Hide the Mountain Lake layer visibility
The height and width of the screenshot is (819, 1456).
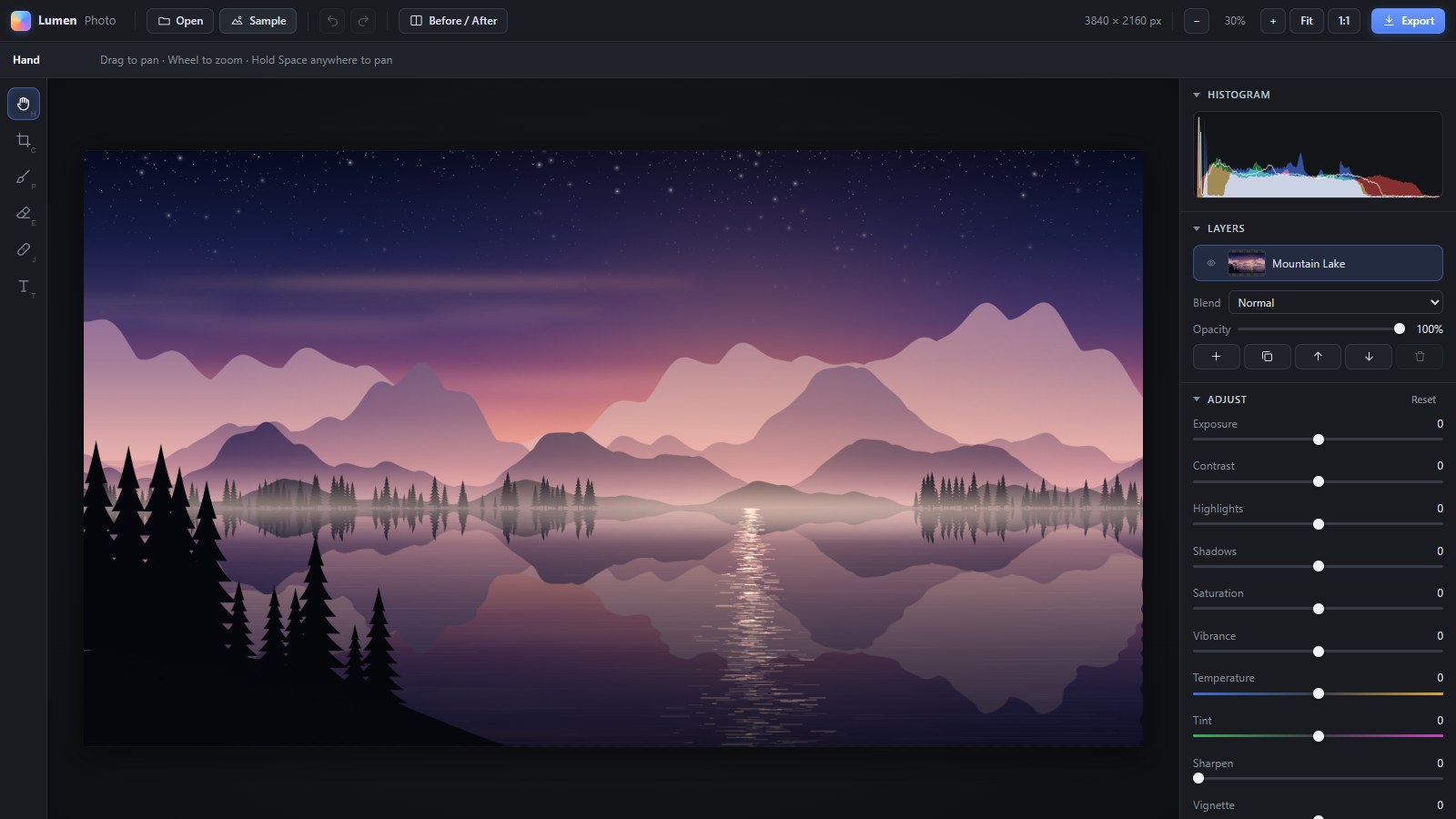coord(1211,264)
